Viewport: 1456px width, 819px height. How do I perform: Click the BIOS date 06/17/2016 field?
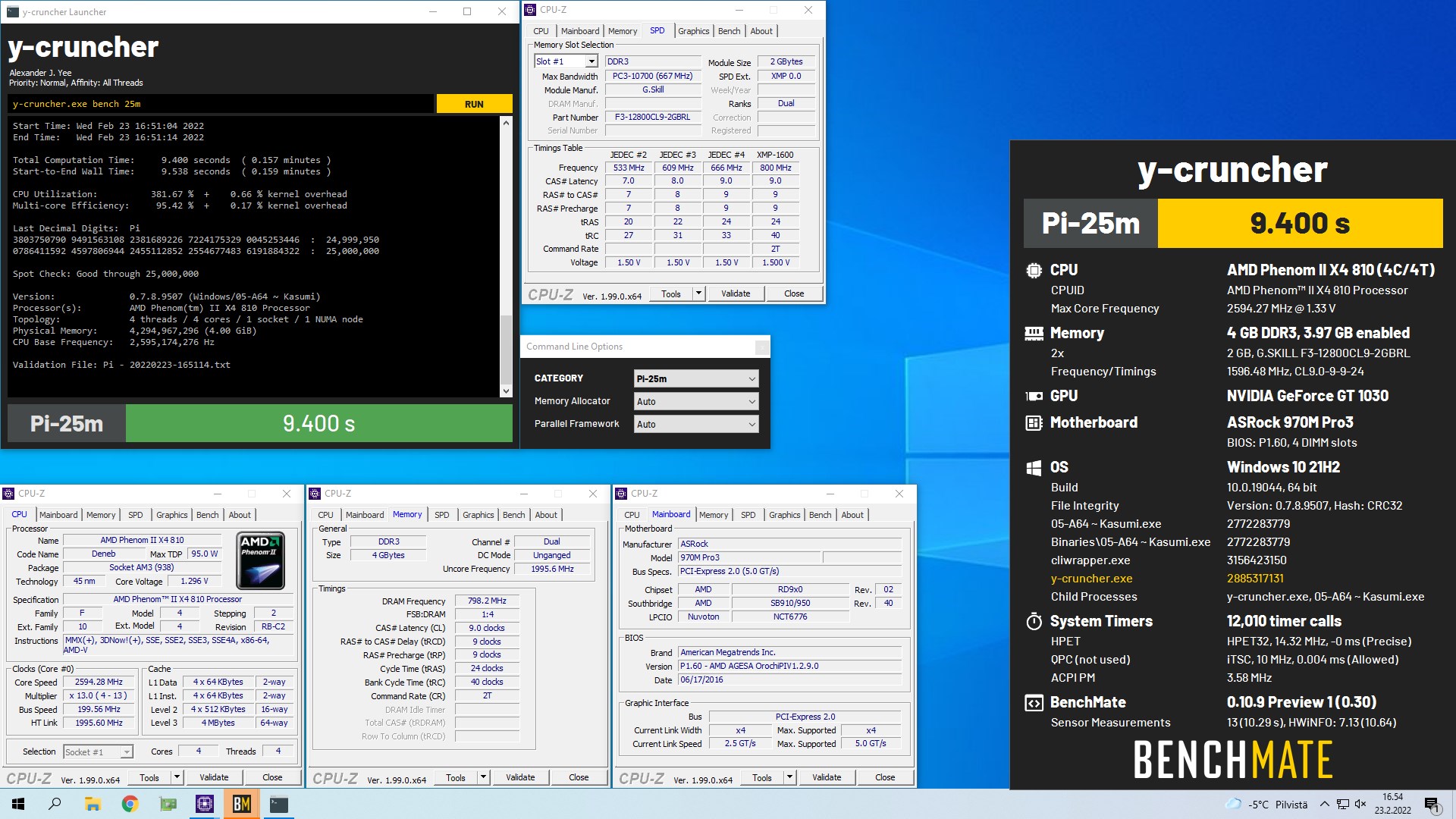tap(789, 679)
